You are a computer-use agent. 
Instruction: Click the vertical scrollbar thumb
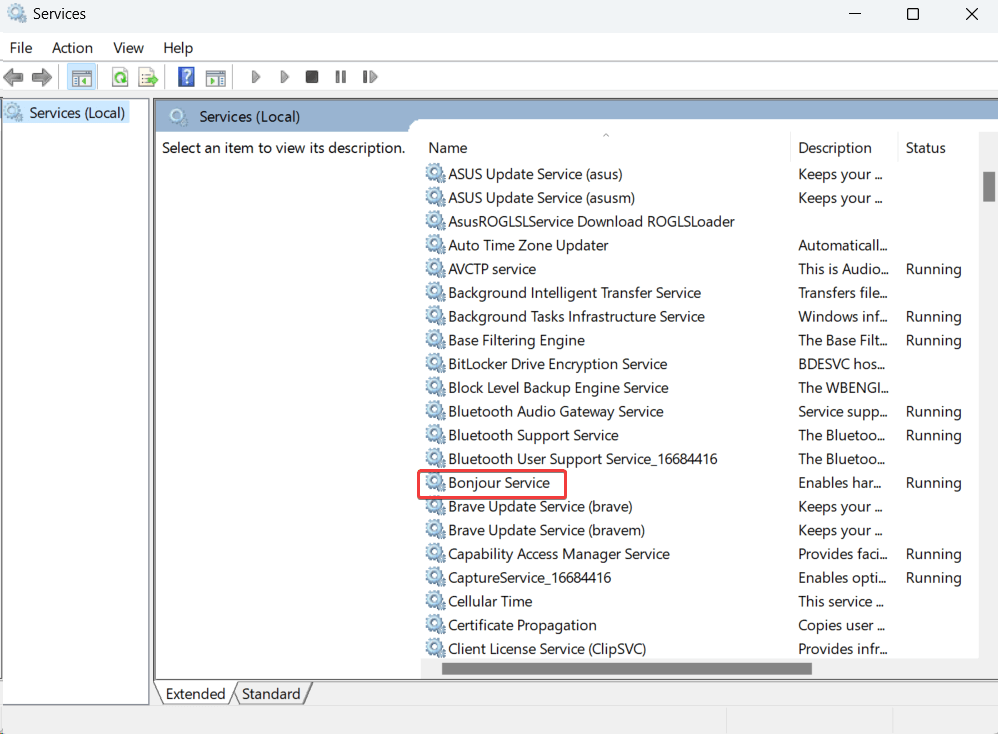[988, 186]
